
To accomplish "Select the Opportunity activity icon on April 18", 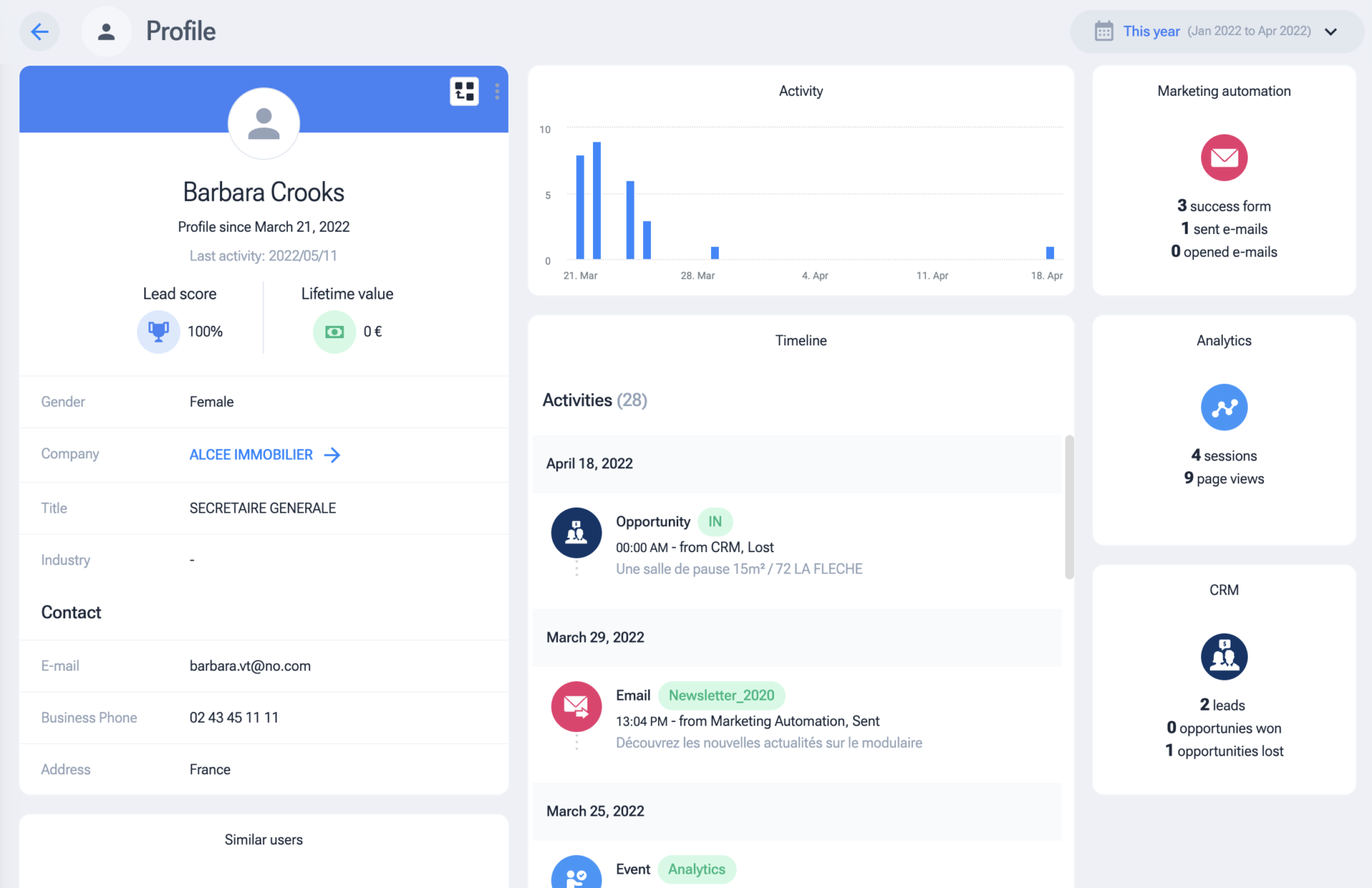I will point(576,532).
